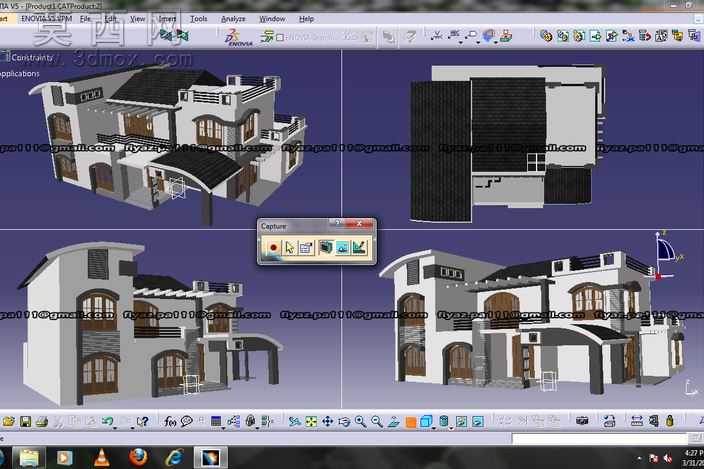Focus the command line input field
Viewport: 704px width, 469px height.
click(x=599, y=438)
